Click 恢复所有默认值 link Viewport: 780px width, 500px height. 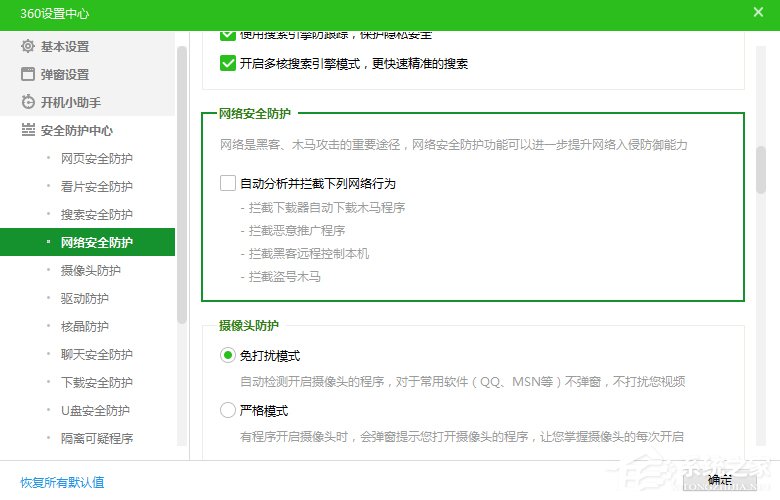tap(62, 483)
